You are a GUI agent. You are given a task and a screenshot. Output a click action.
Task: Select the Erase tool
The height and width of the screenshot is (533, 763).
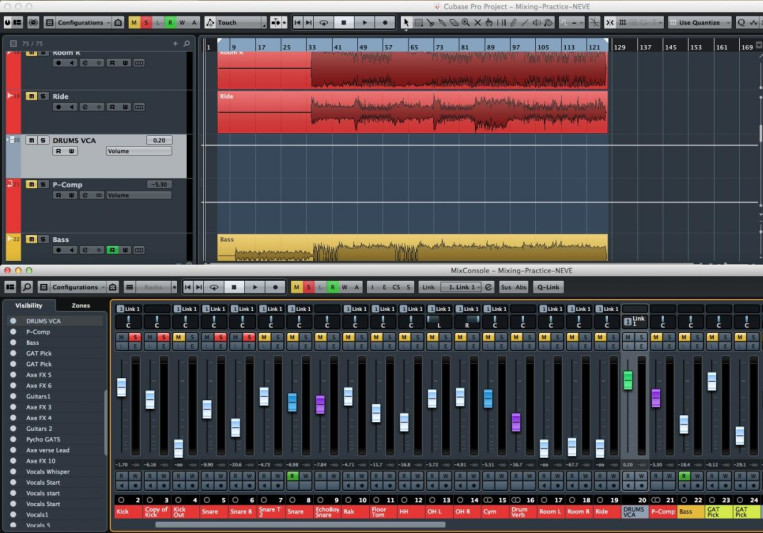(x=454, y=22)
